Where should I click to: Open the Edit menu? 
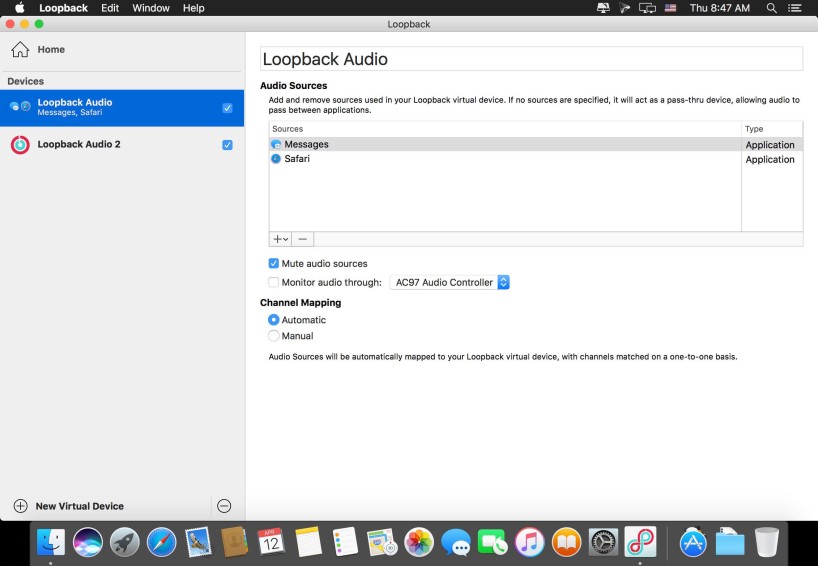[110, 8]
